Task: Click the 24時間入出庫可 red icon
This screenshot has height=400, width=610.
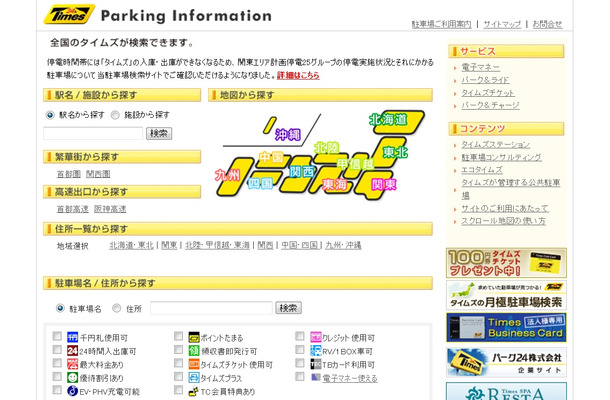Action: pyautogui.click(x=72, y=350)
